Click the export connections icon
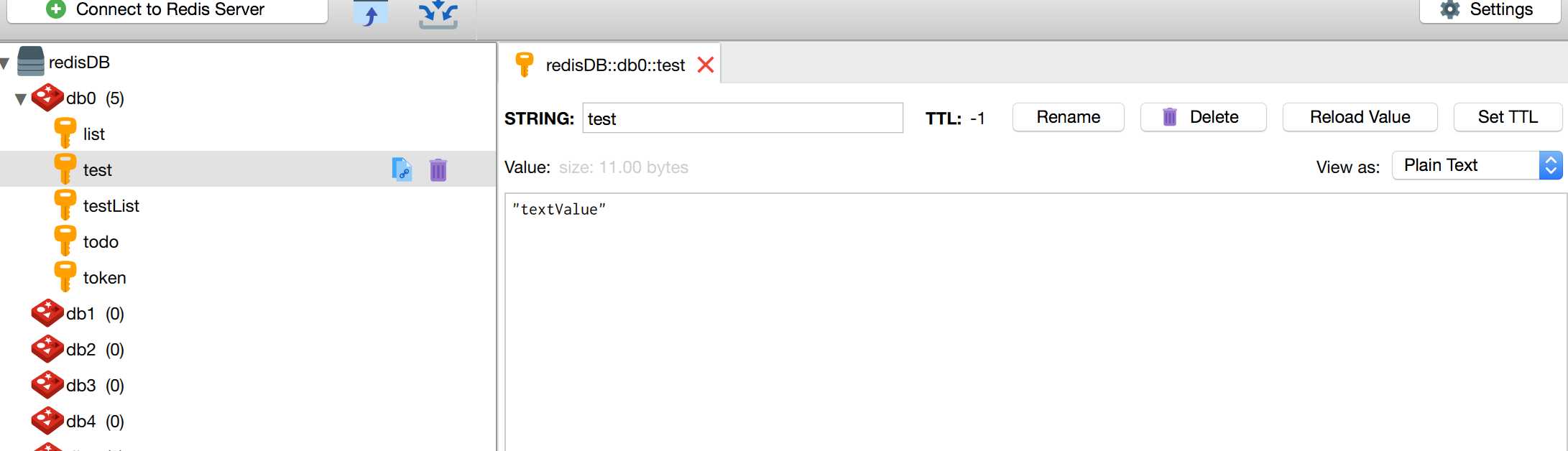 point(438,14)
